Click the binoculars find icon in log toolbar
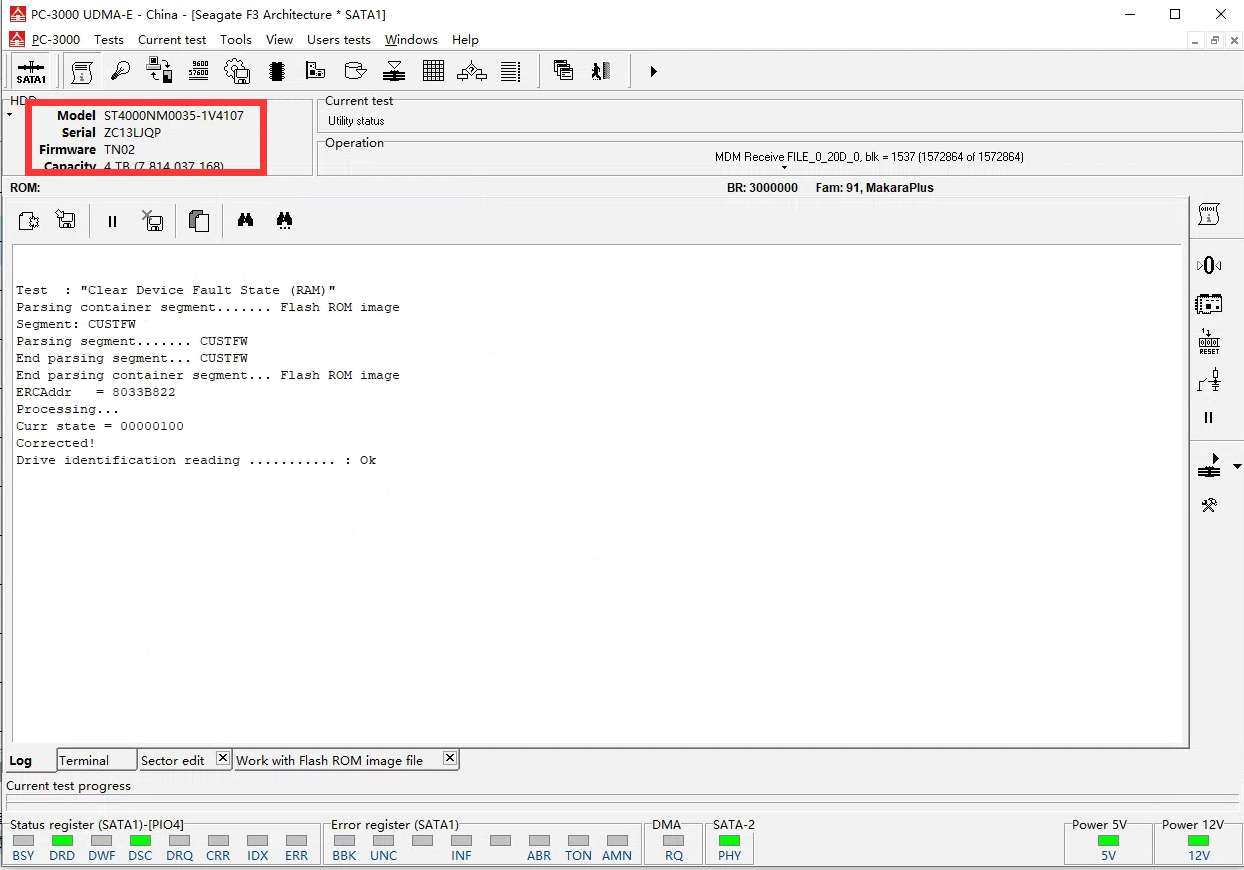1244x870 pixels. point(245,221)
